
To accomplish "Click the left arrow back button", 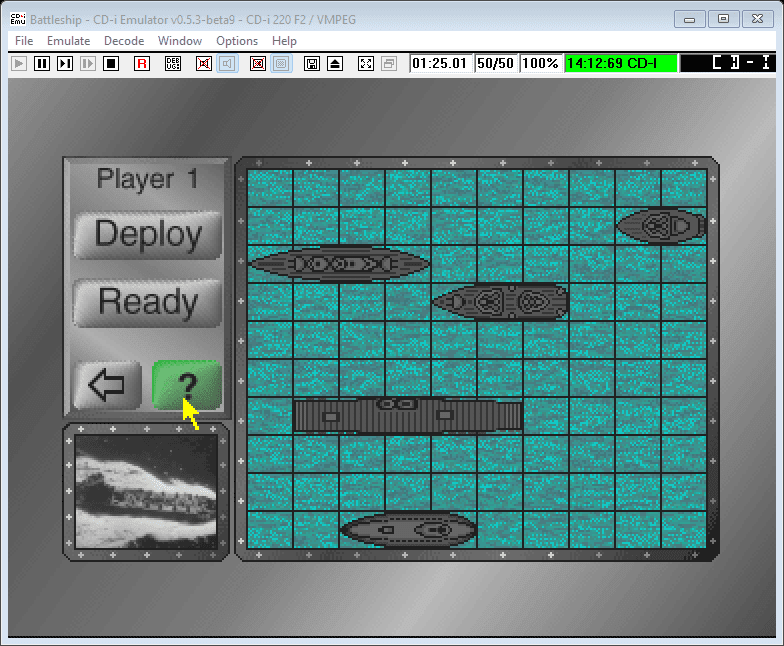I will 107,385.
